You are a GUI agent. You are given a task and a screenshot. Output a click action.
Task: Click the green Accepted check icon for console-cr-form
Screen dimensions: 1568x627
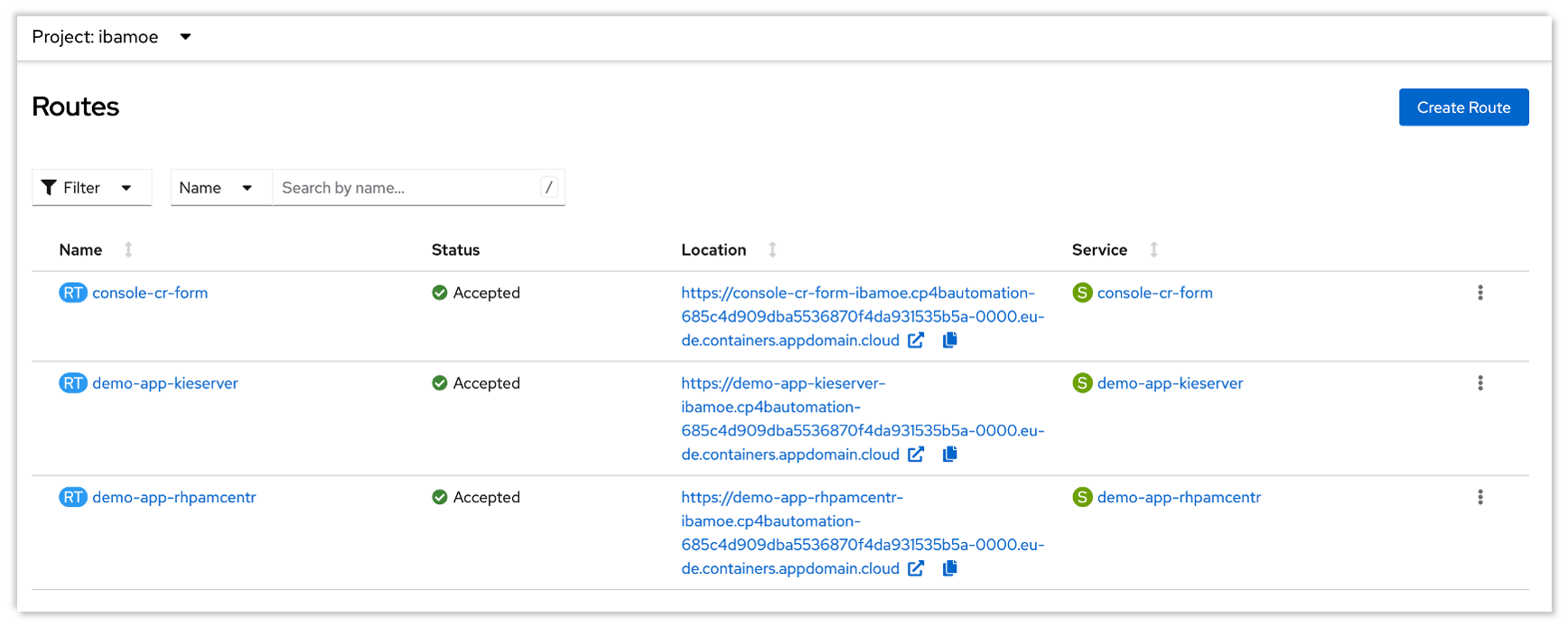point(440,293)
